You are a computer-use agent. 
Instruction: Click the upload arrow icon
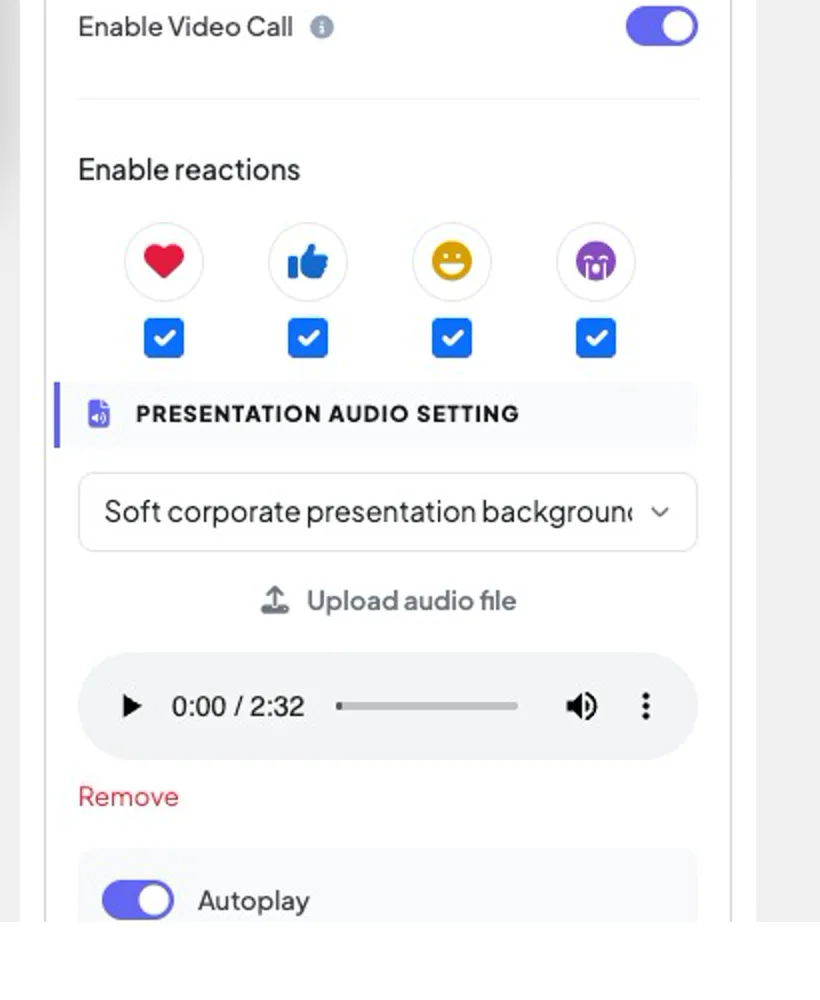(x=275, y=600)
